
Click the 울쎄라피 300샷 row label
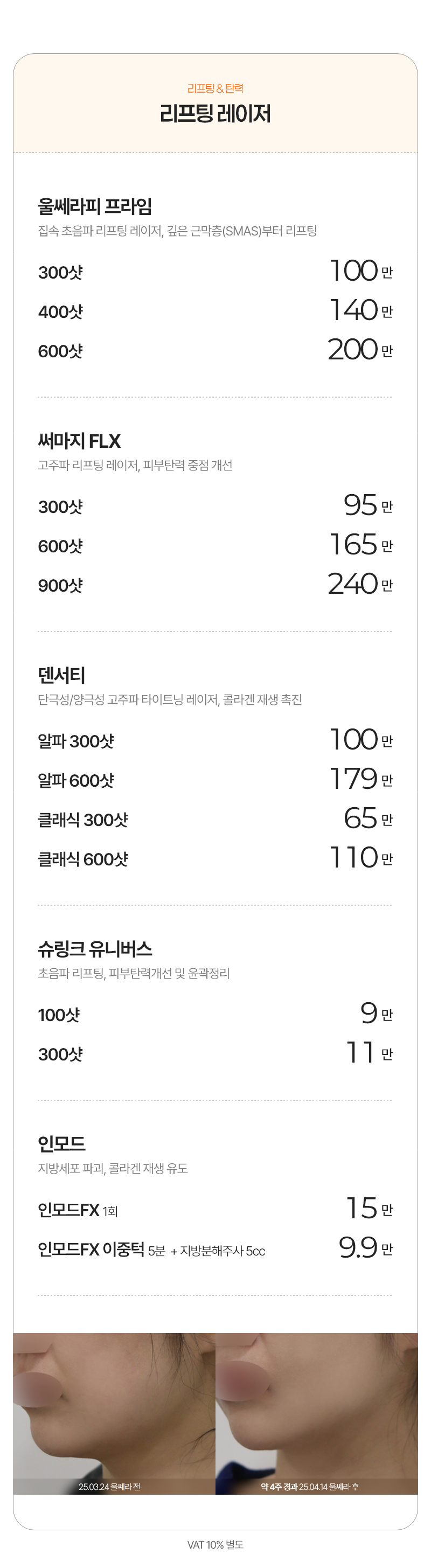60,272
